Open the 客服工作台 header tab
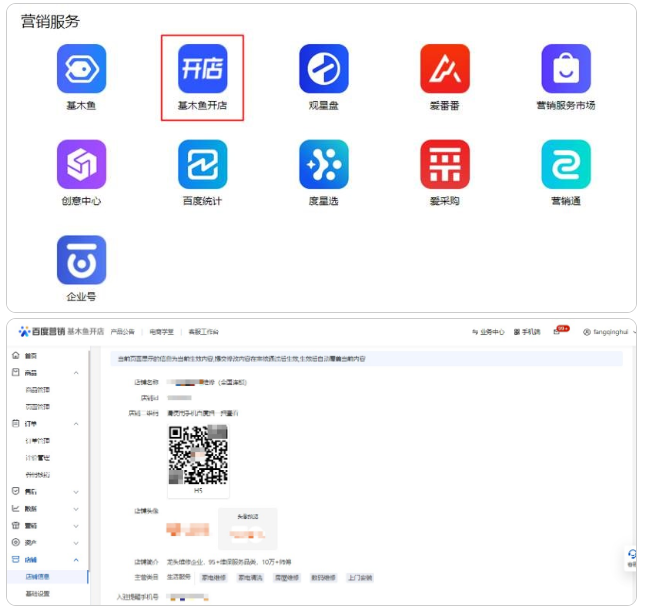 (204, 332)
